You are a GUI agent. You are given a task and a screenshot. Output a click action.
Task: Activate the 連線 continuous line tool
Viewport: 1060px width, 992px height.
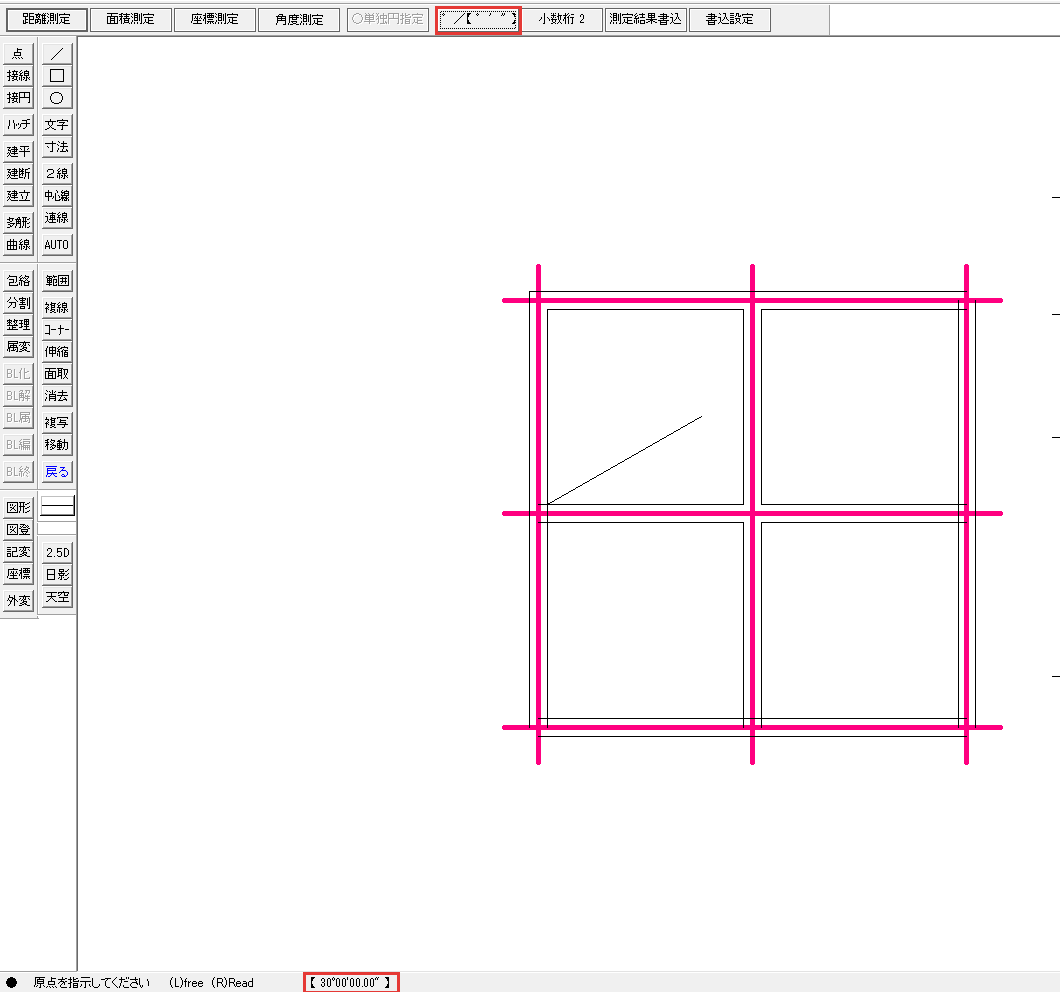coord(57,218)
